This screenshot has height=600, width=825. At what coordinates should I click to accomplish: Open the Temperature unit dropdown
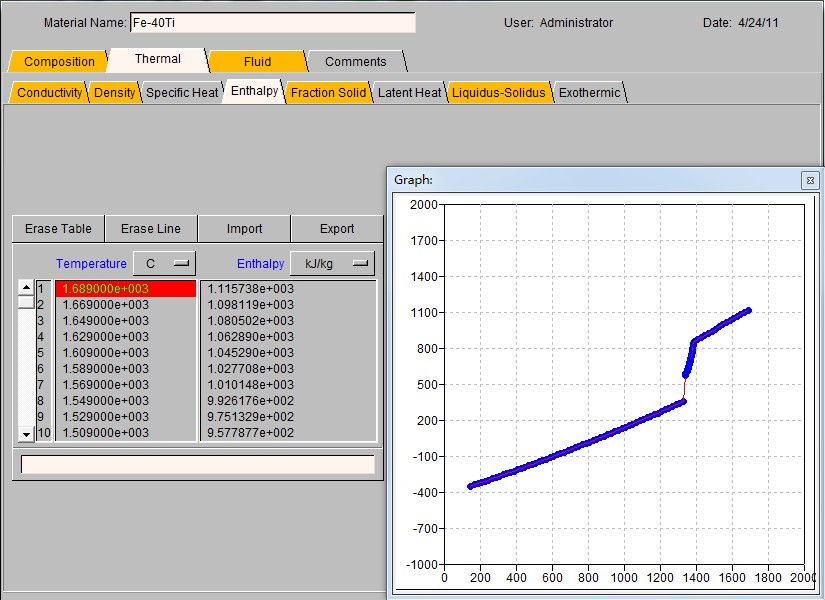[x=165, y=264]
